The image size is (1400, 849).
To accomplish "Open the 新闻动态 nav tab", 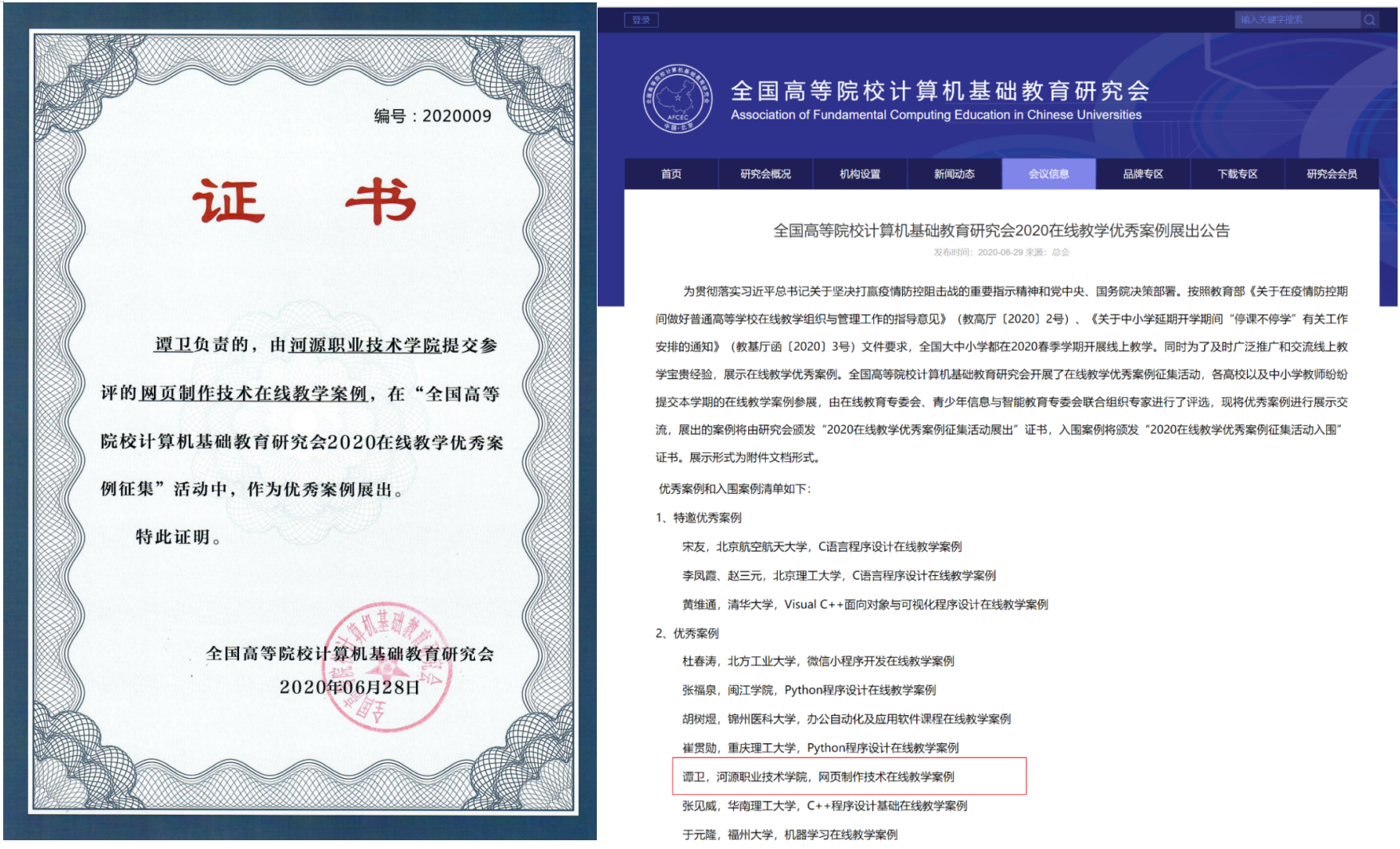I will (955, 174).
